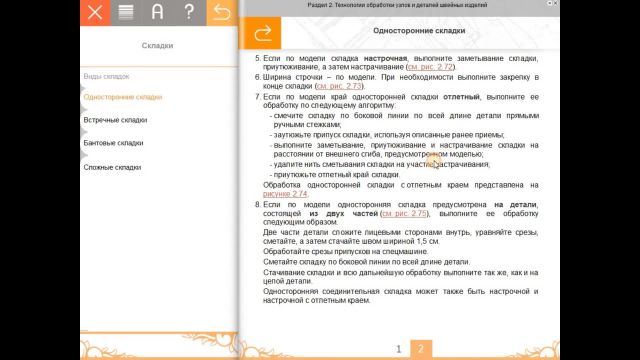Viewport: 640px width, 360px height.
Task: Follow the link 'см. рис. 2.73'
Action: (x=339, y=86)
